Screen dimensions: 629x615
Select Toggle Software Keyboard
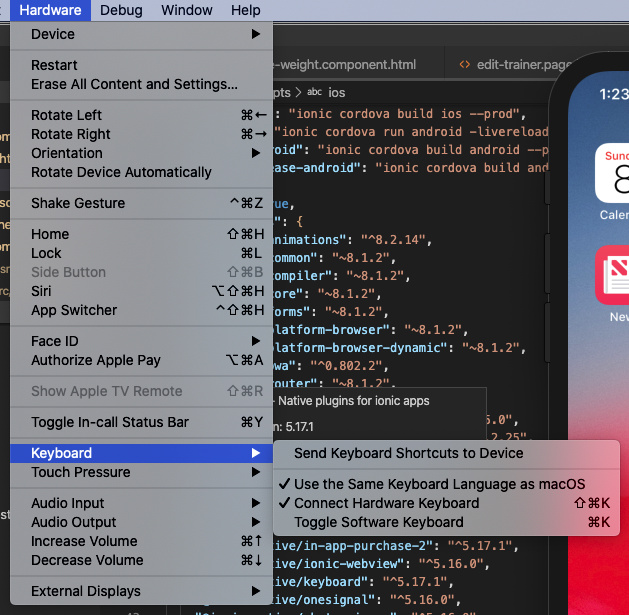tap(446, 522)
